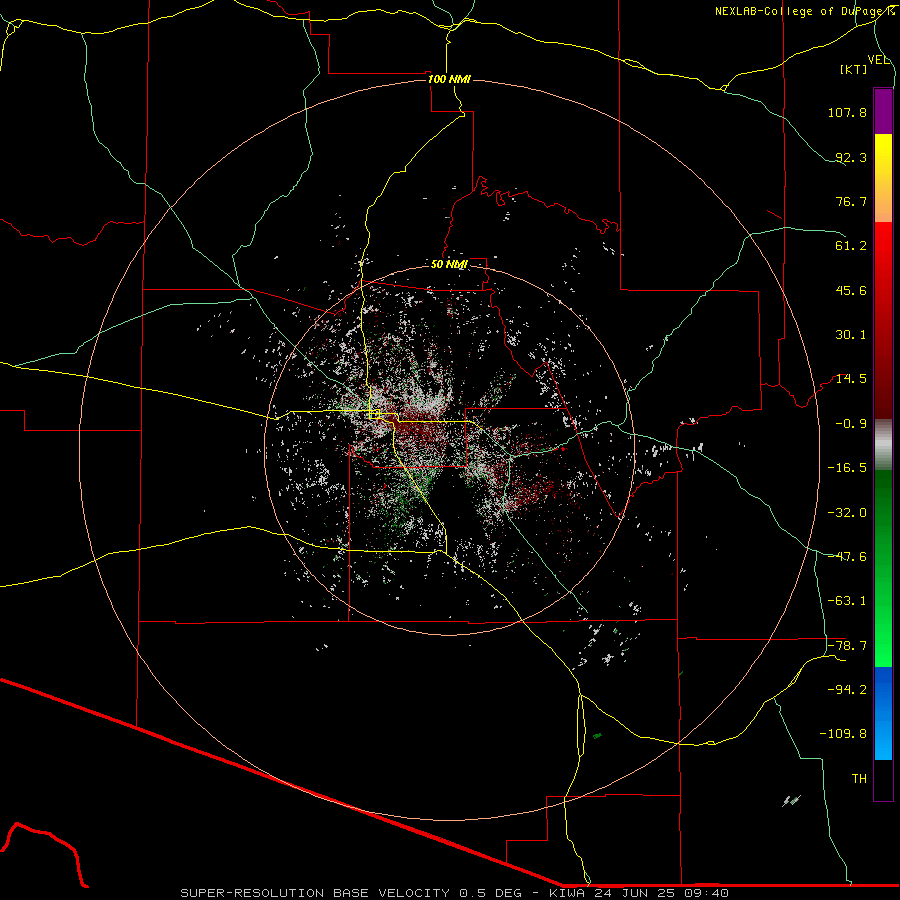Click the Super-Resolution Base Velocity caption
900x900 pixels.
tap(455, 893)
